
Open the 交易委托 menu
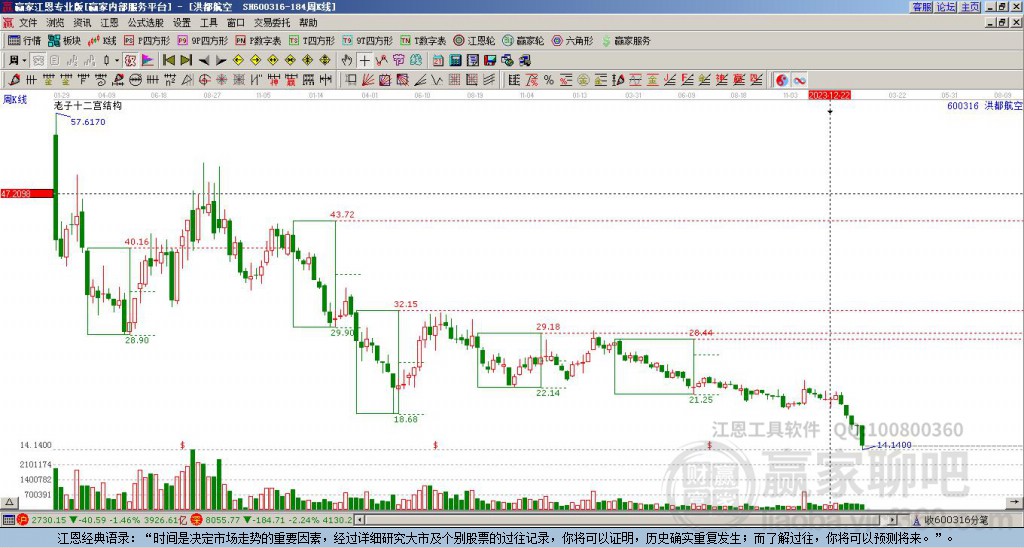[x=272, y=23]
